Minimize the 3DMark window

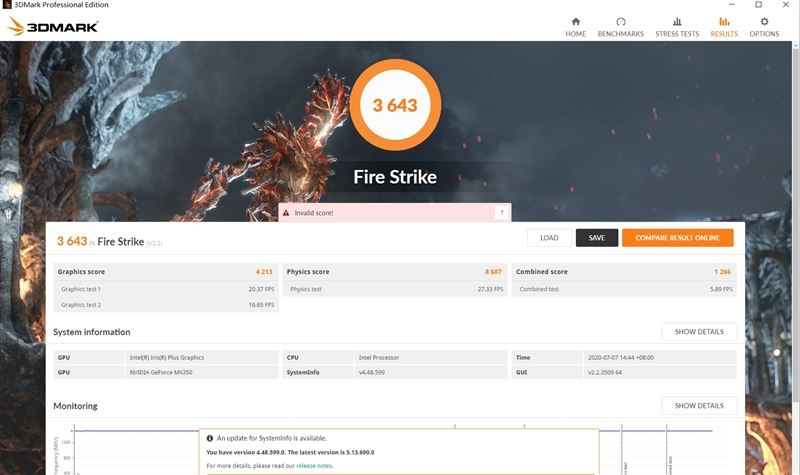pyautogui.click(x=732, y=5)
